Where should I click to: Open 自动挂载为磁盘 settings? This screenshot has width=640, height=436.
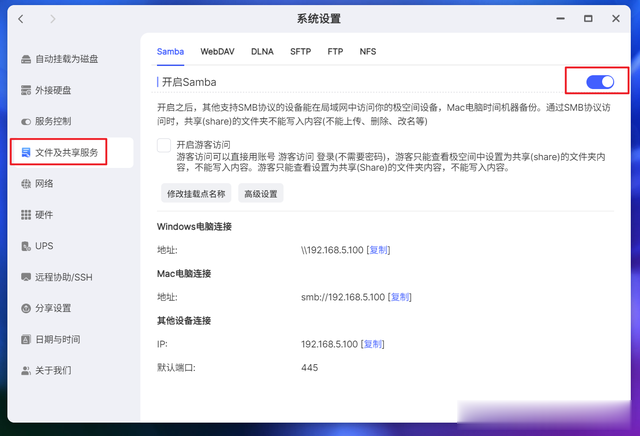tap(67, 59)
